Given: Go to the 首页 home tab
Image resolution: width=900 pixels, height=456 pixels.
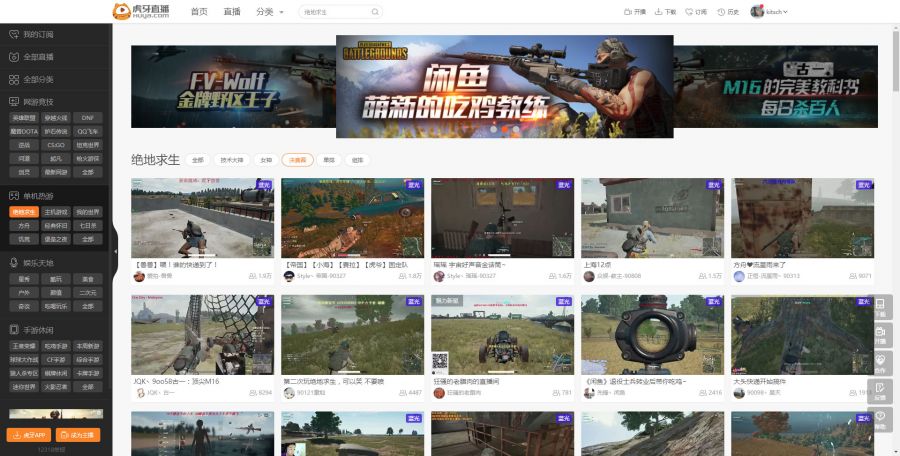Looking at the screenshot, I should tap(199, 12).
